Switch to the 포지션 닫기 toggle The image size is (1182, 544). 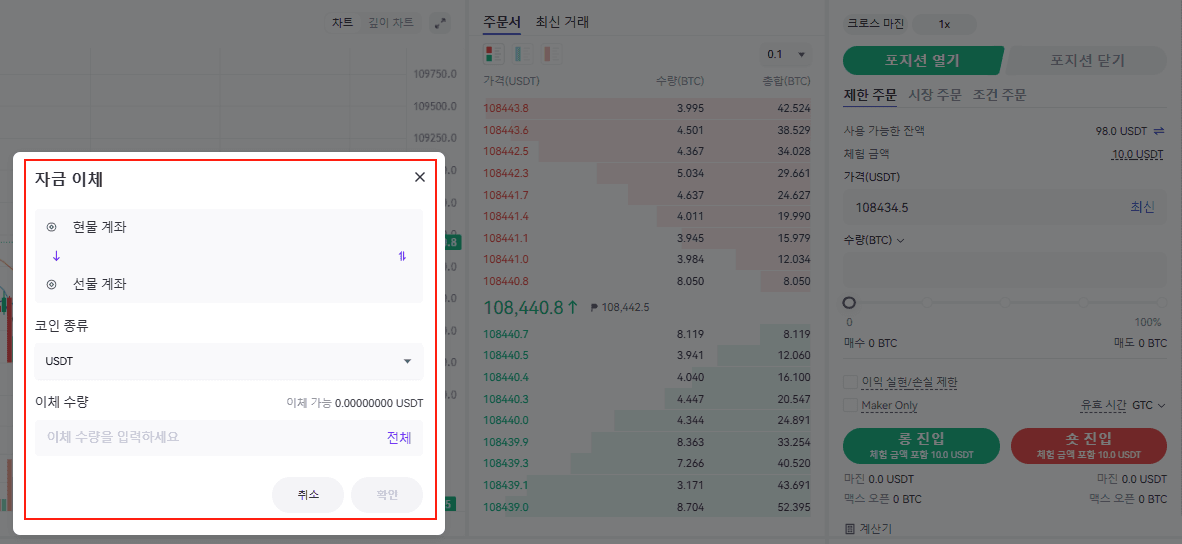[1086, 60]
